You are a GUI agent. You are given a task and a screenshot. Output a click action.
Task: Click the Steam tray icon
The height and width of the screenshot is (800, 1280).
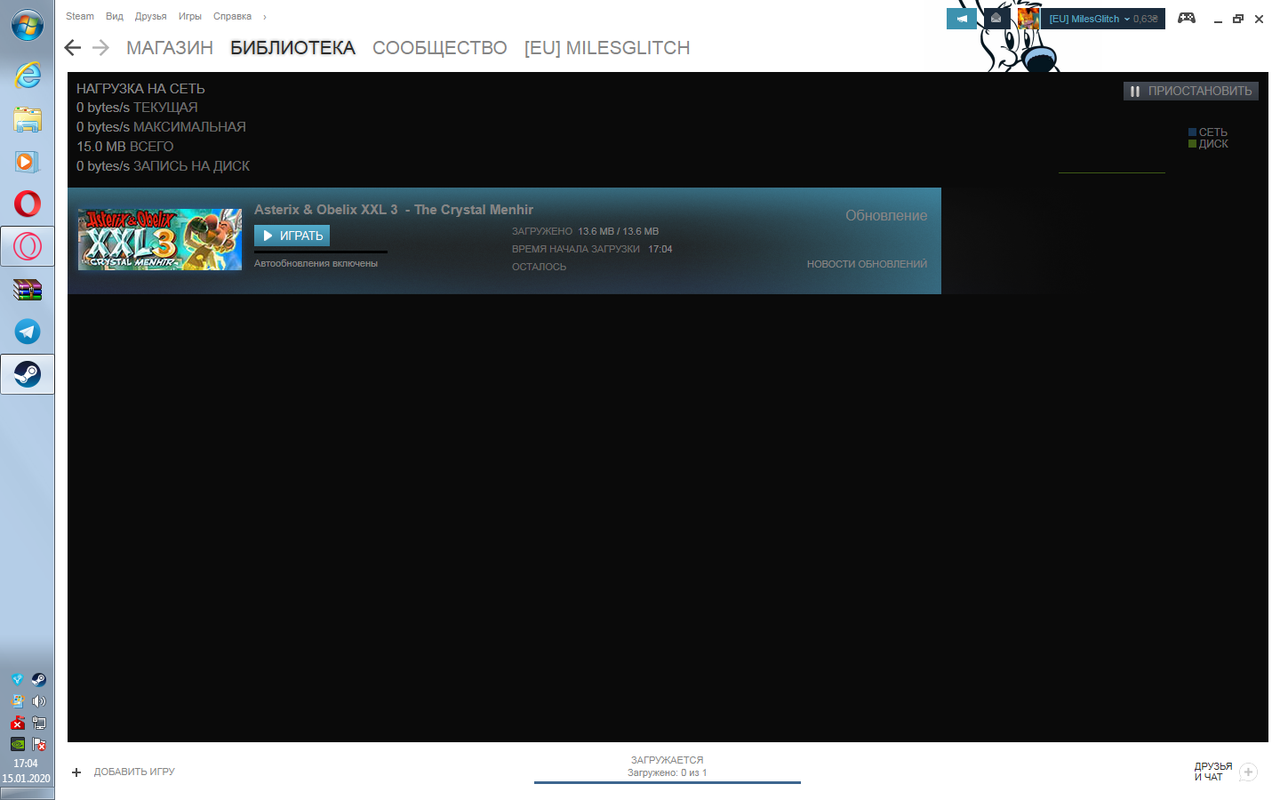(x=39, y=680)
